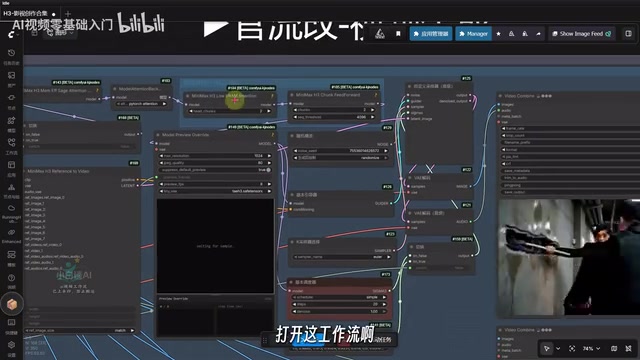Screen dimensions: 640x360
Task: Increase preview_fps with right arrow
Action: click(x=269, y=184)
